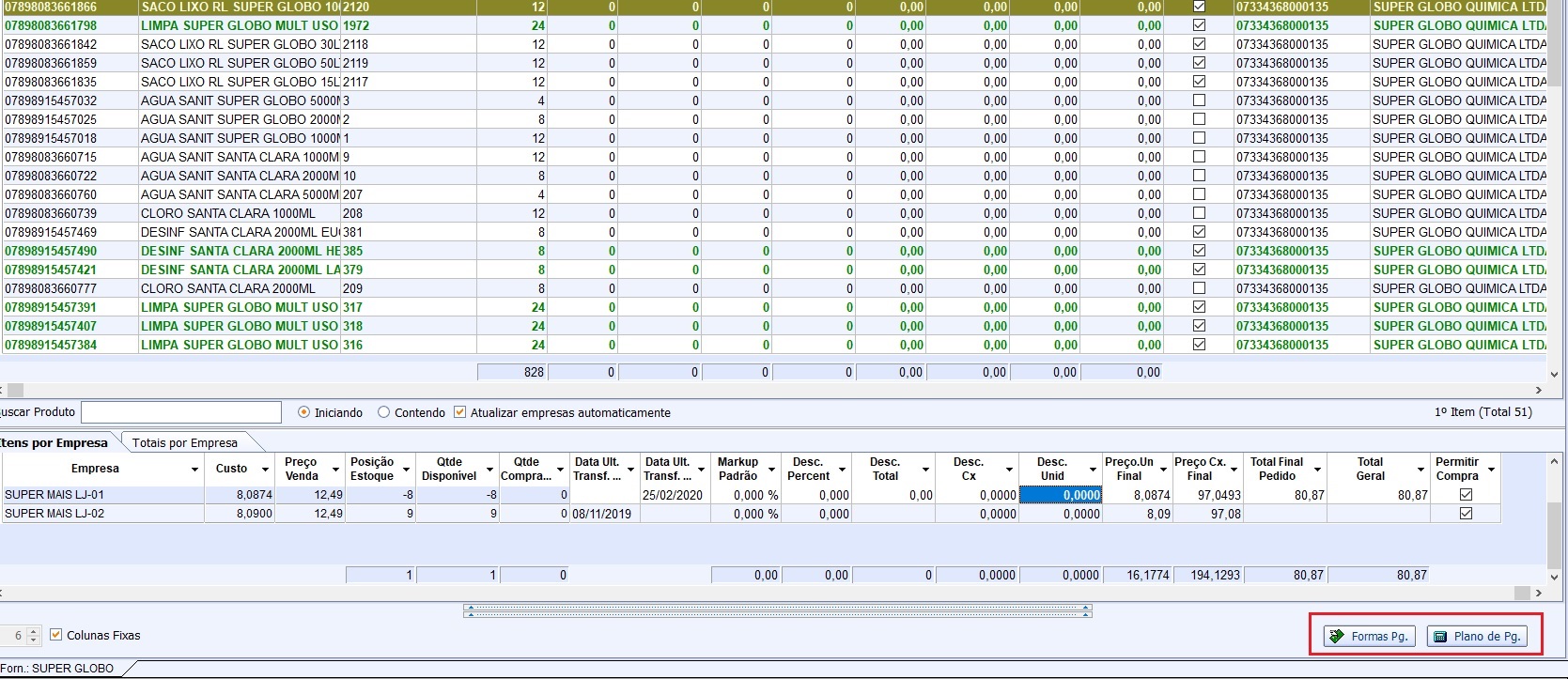This screenshot has height=679, width=1568.
Task: Click the date cell 08/11/2019
Action: [602, 514]
